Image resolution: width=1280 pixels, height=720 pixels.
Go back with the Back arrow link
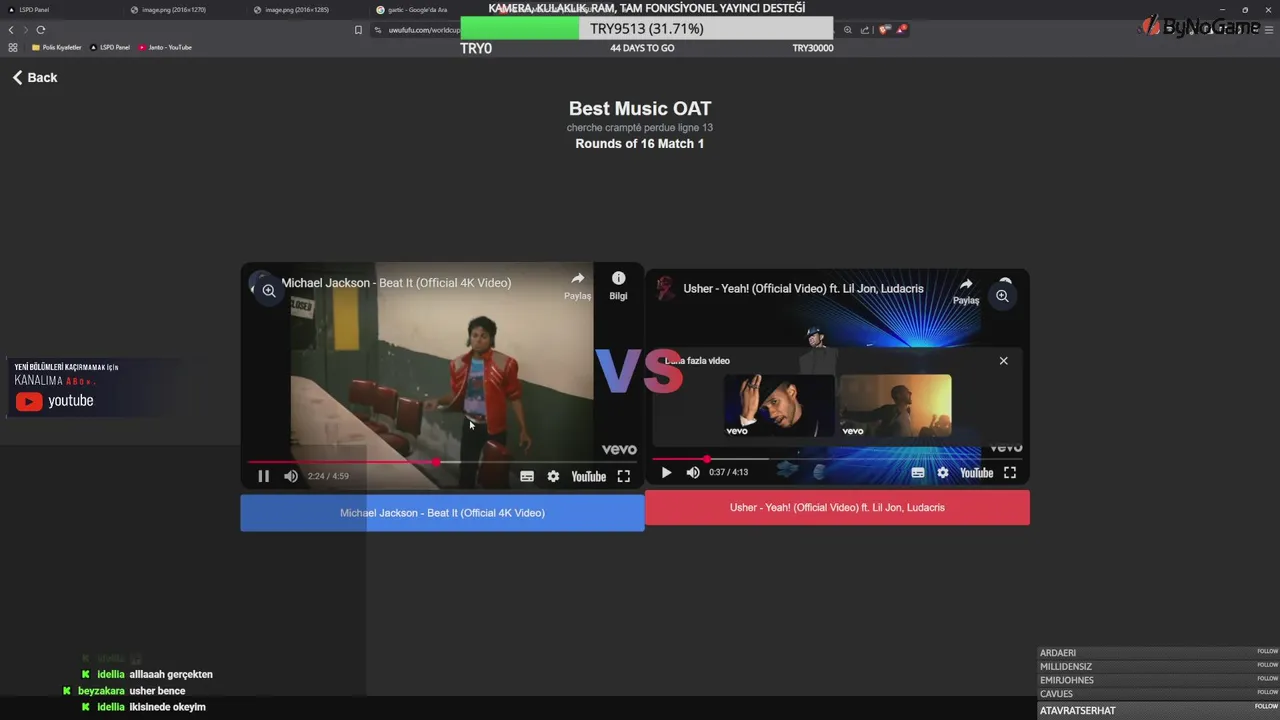pos(35,77)
